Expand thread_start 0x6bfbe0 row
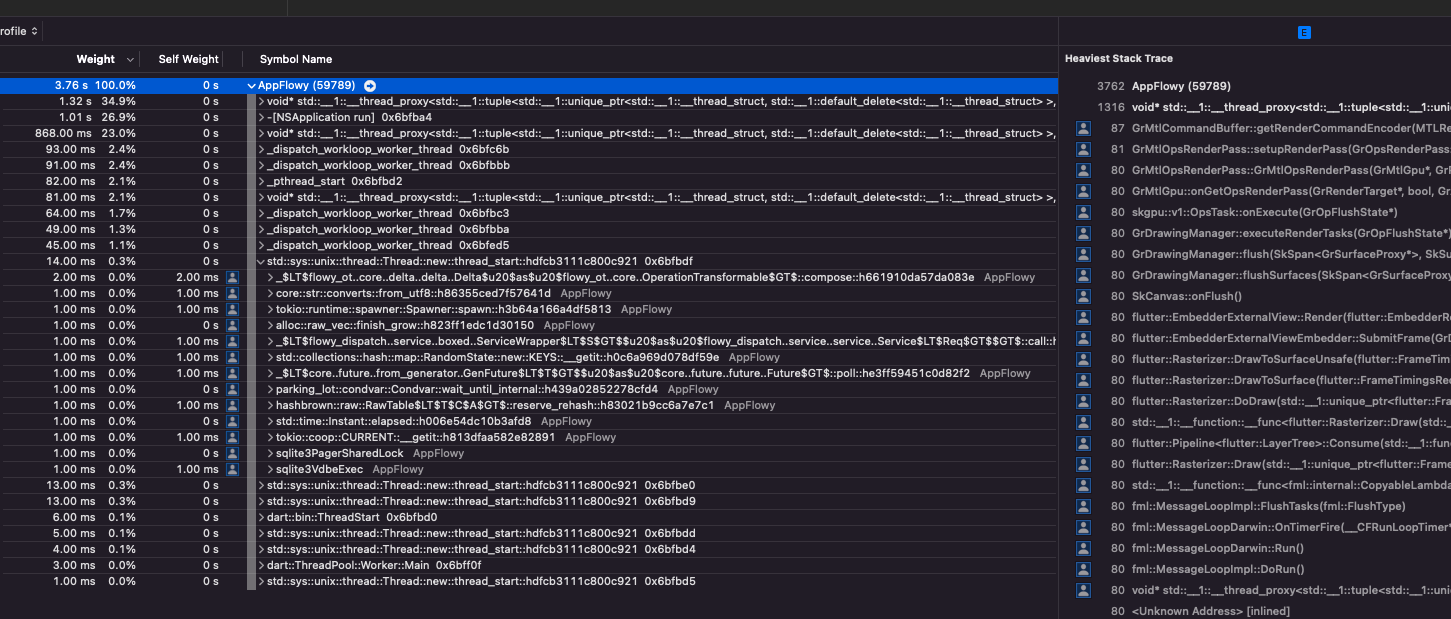The width and height of the screenshot is (1451, 619). pyautogui.click(x=261, y=486)
